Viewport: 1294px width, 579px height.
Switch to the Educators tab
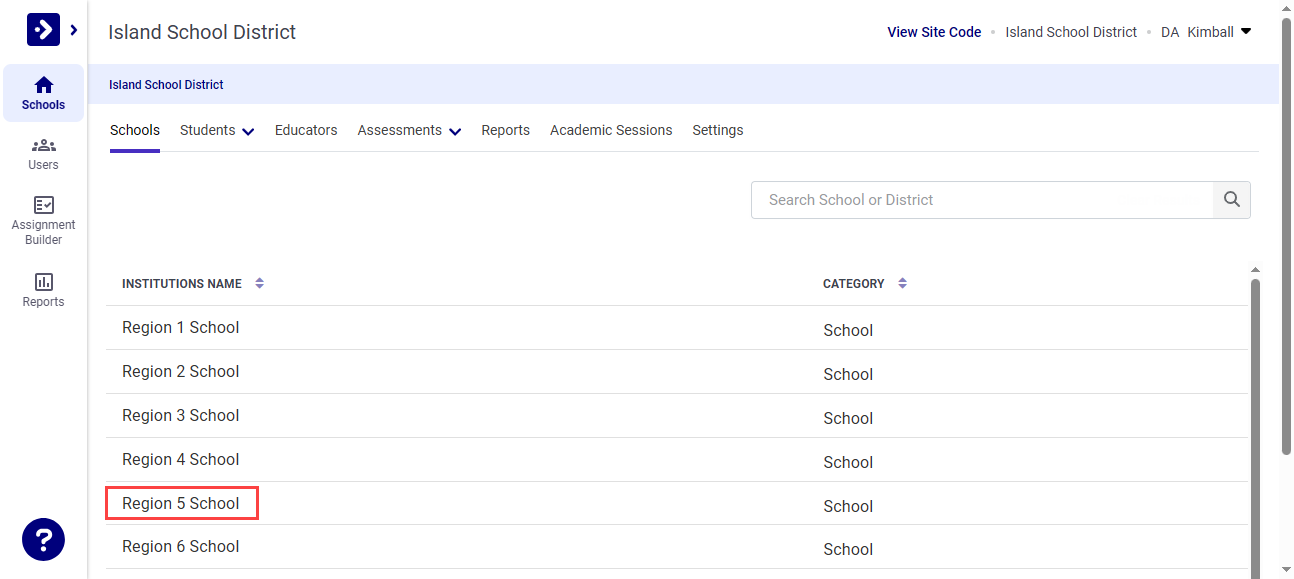tap(306, 130)
